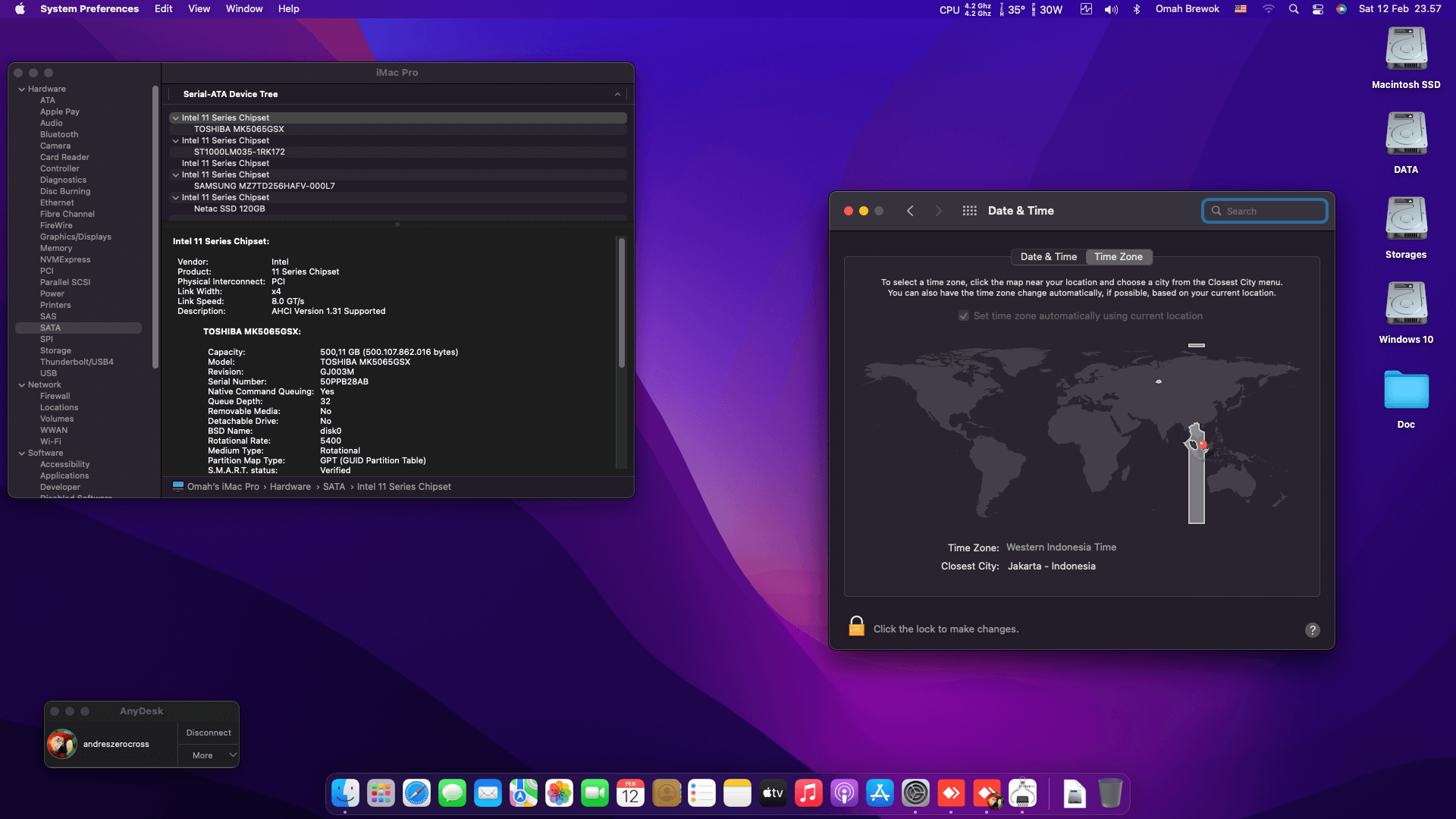The width and height of the screenshot is (1456, 819).
Task: Open Photos from the dock
Action: (x=559, y=793)
